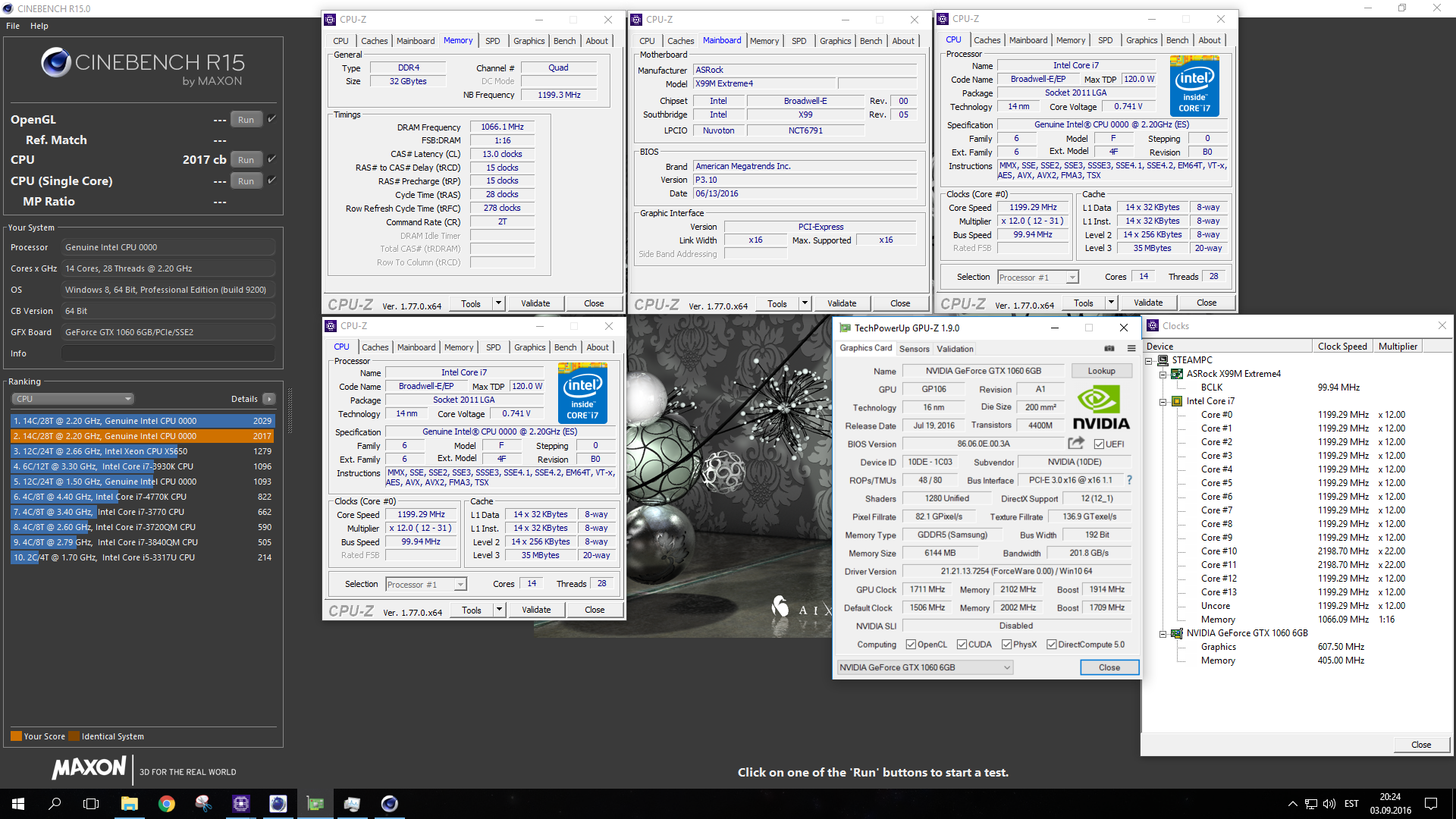Collapse the ASRock X99M Extreme4 node

(1163, 375)
